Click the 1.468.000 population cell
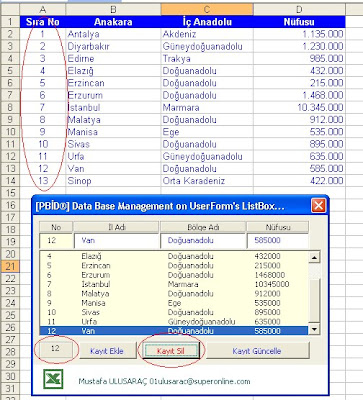Viewport: 363px width, 400px height. click(299, 95)
